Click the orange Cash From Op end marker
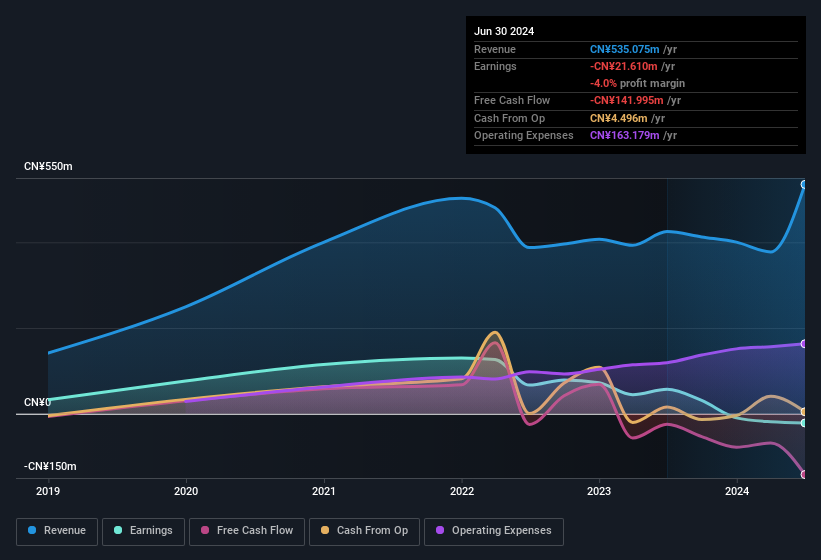This screenshot has height=560, width=821. 804,412
